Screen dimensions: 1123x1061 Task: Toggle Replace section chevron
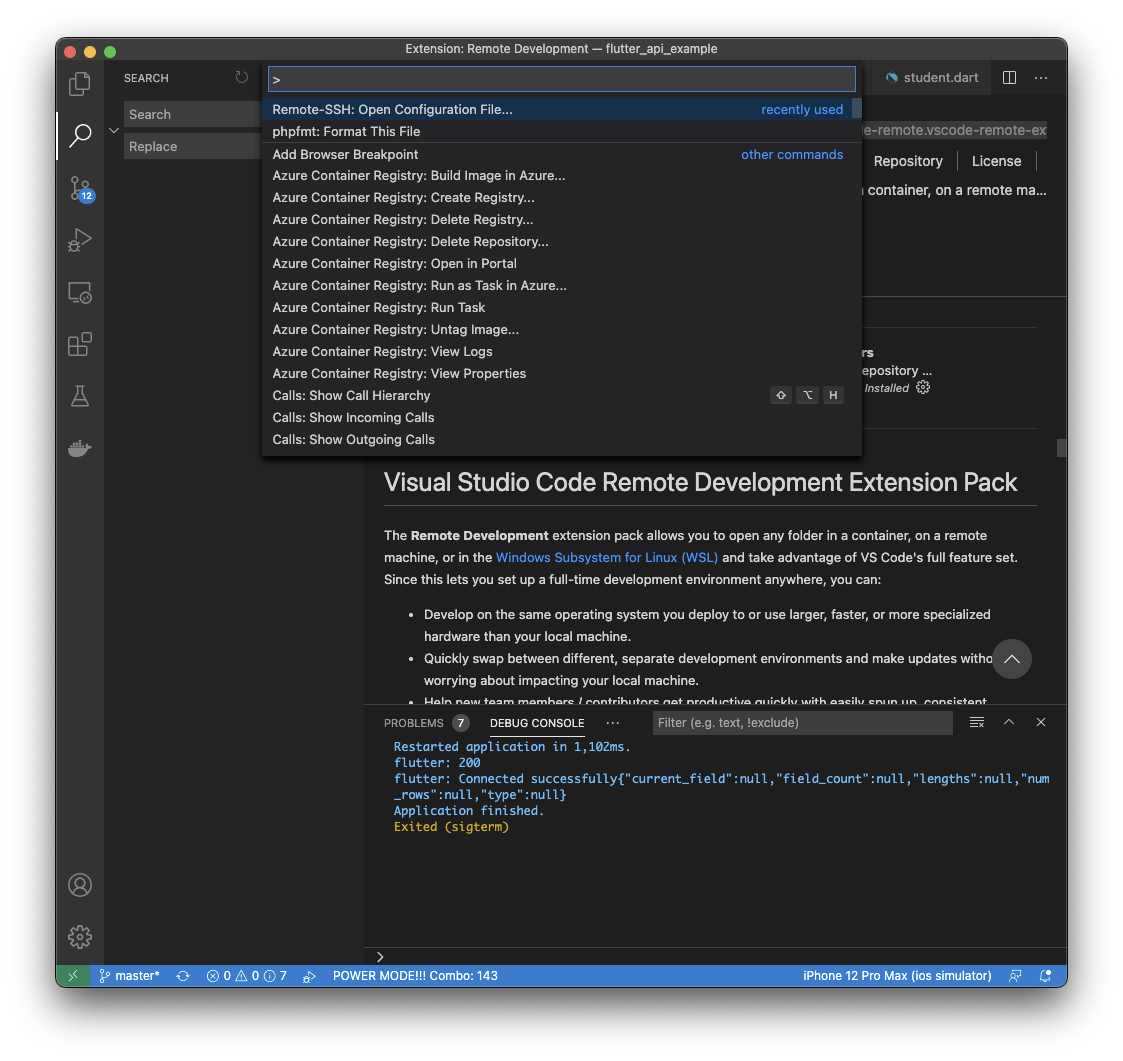tap(113, 130)
